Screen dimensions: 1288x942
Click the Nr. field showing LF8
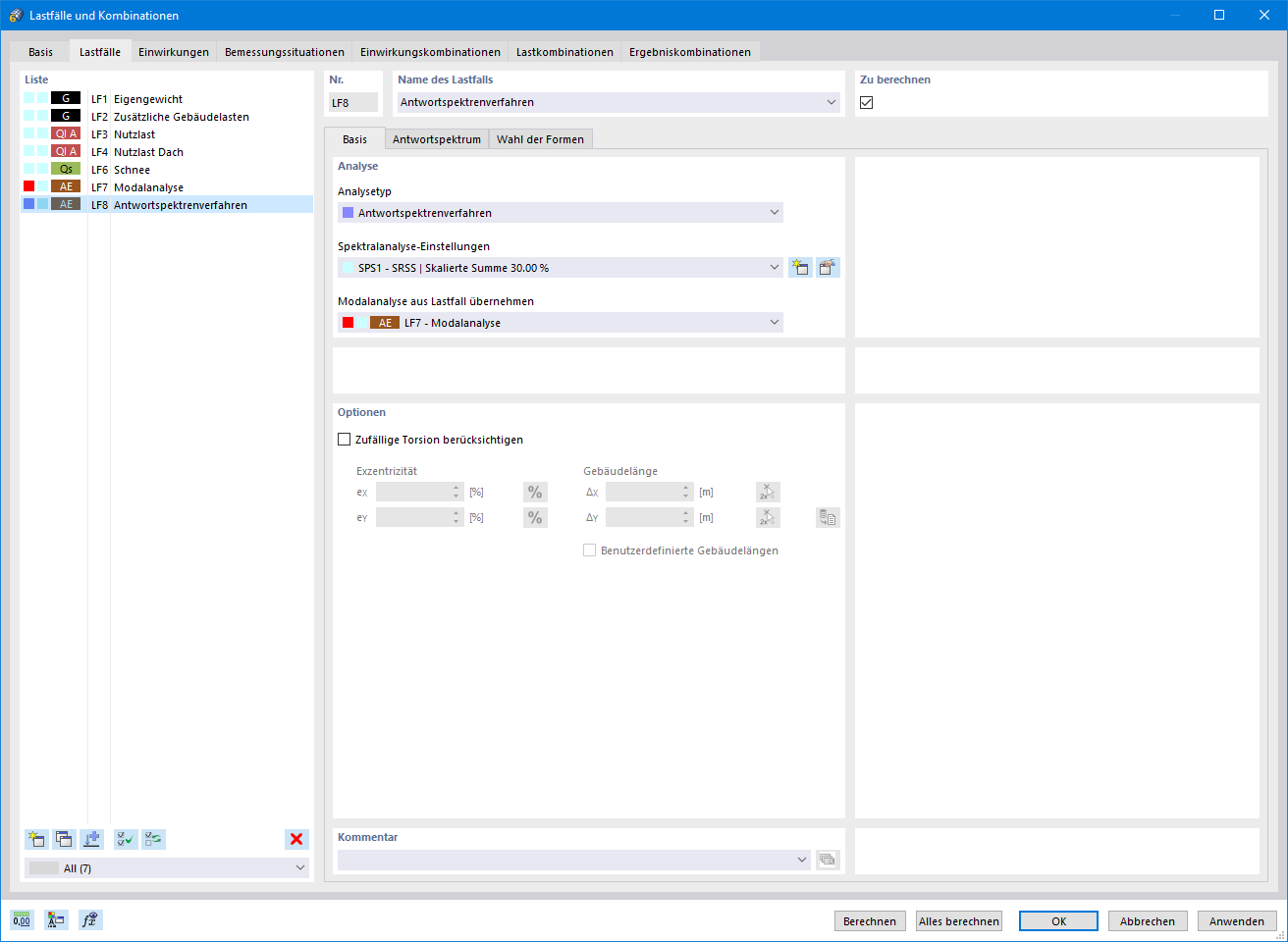pos(352,102)
